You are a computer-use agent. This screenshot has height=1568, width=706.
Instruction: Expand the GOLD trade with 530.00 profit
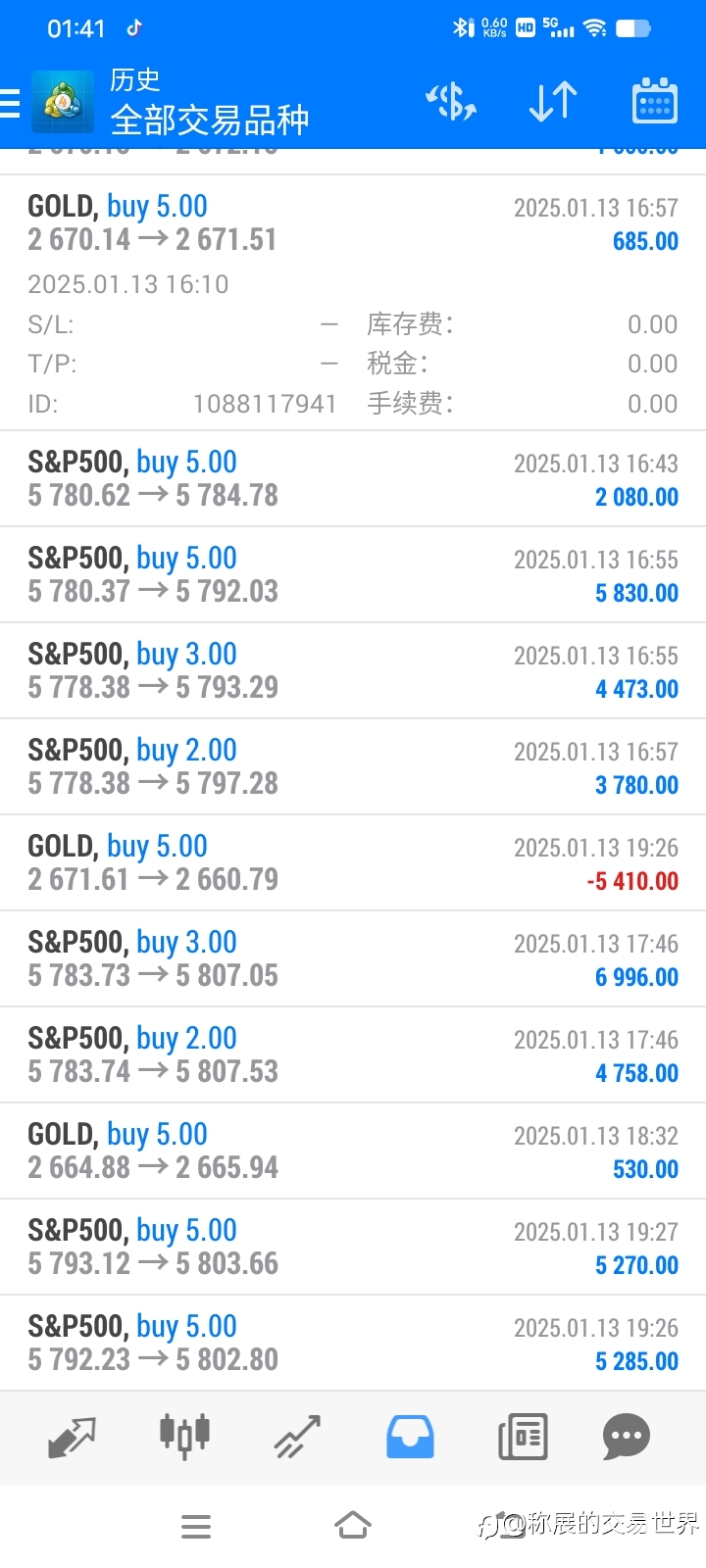353,1151
